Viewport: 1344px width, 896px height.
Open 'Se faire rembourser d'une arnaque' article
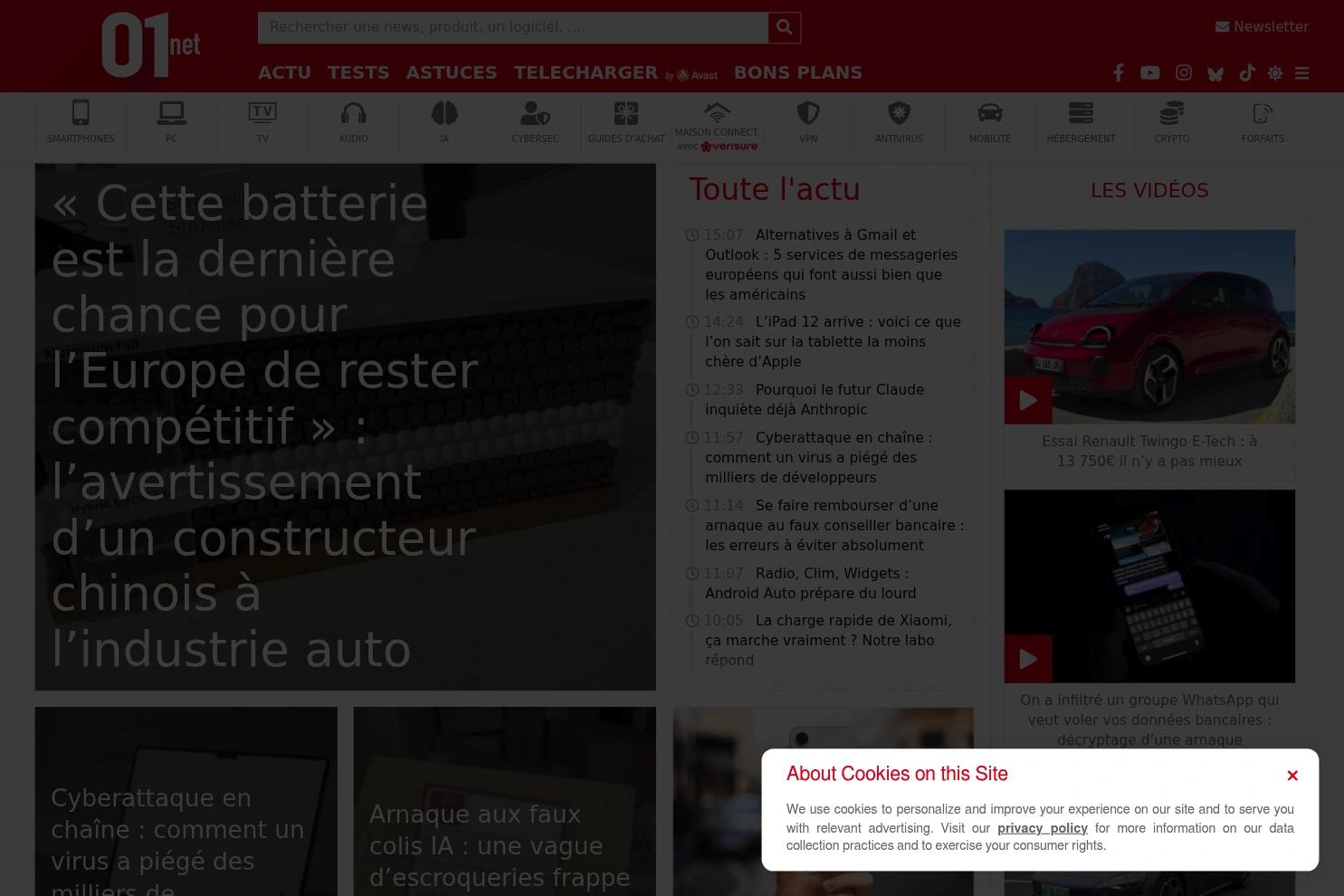834,525
